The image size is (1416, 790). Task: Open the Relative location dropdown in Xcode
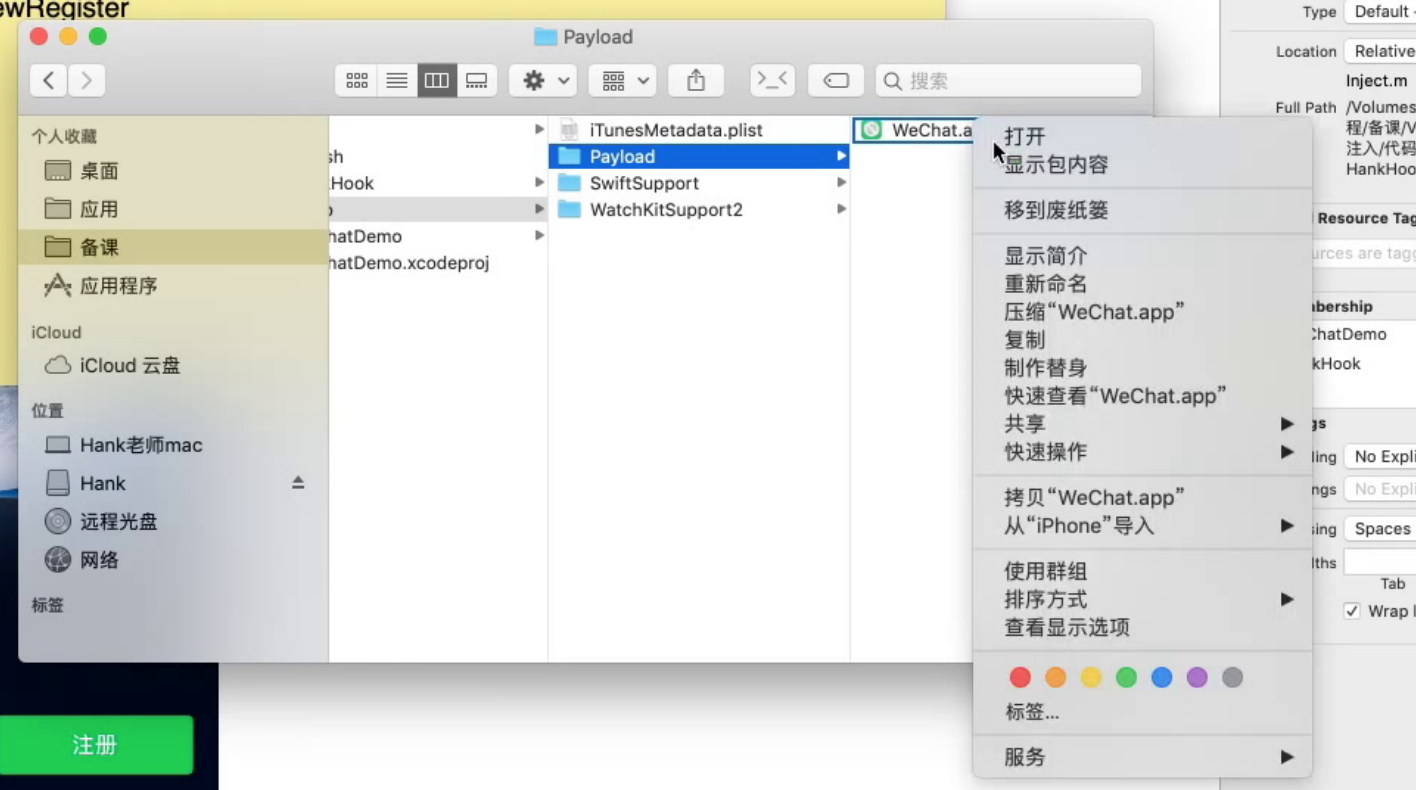pos(1380,51)
